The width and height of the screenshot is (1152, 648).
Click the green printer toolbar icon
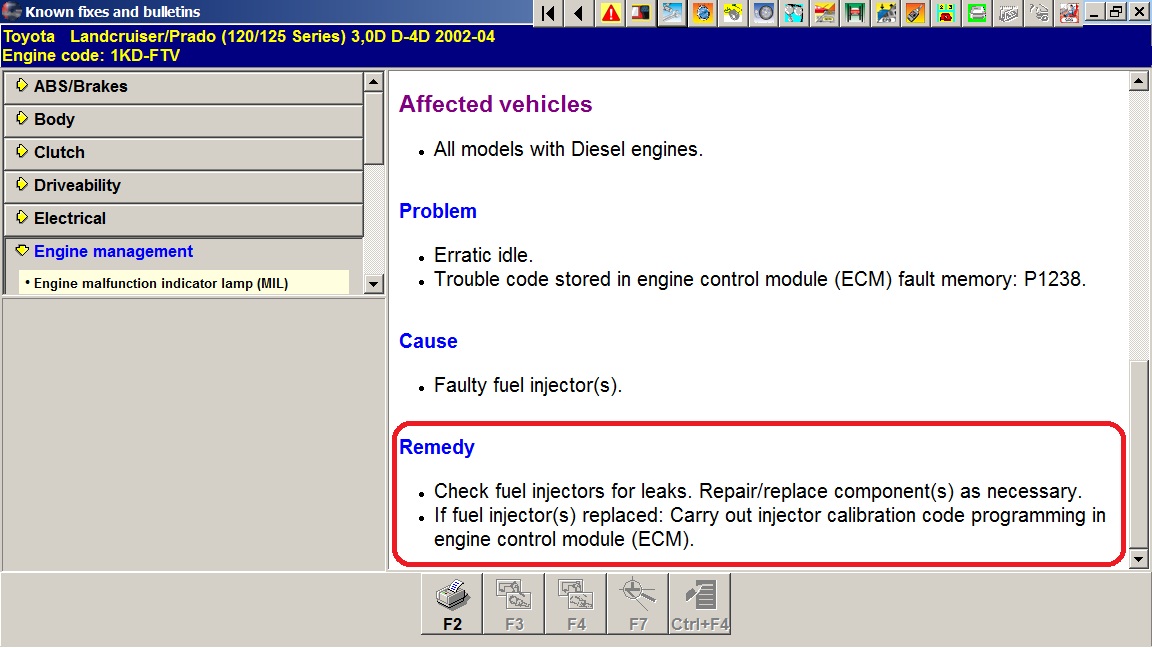pyautogui.click(x=977, y=13)
